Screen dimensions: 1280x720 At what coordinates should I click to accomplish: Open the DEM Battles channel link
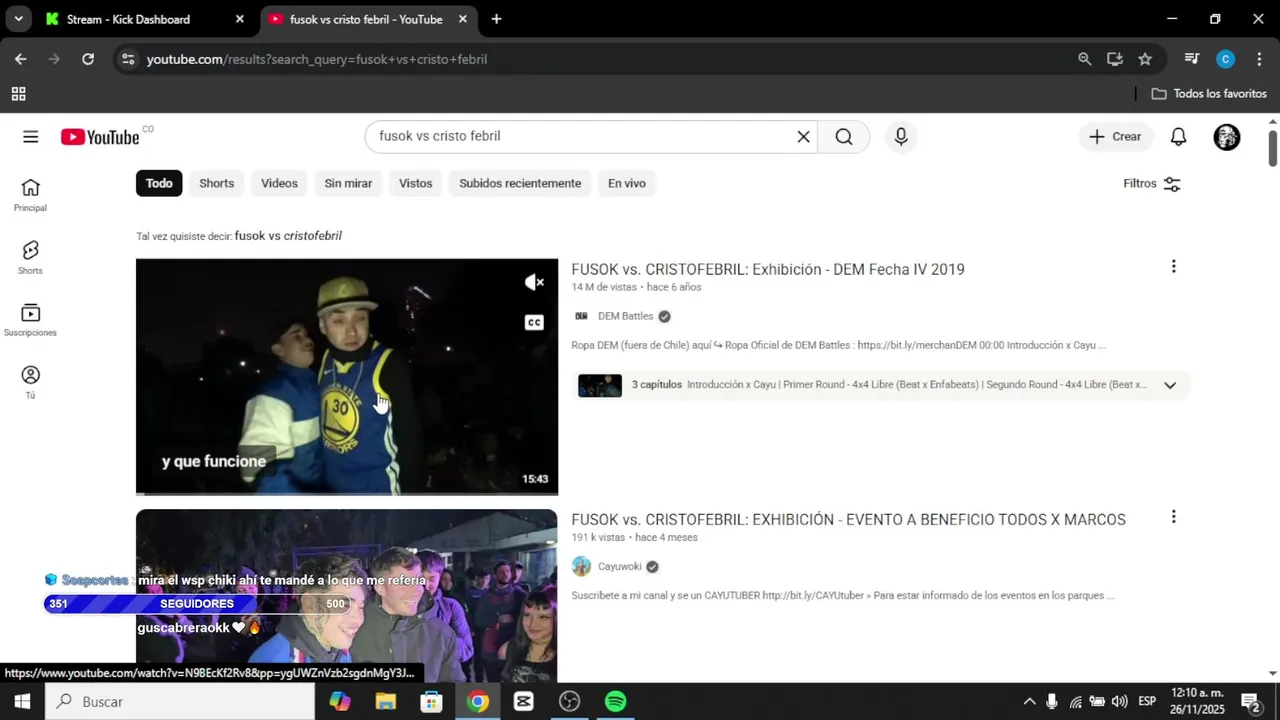[625, 316]
